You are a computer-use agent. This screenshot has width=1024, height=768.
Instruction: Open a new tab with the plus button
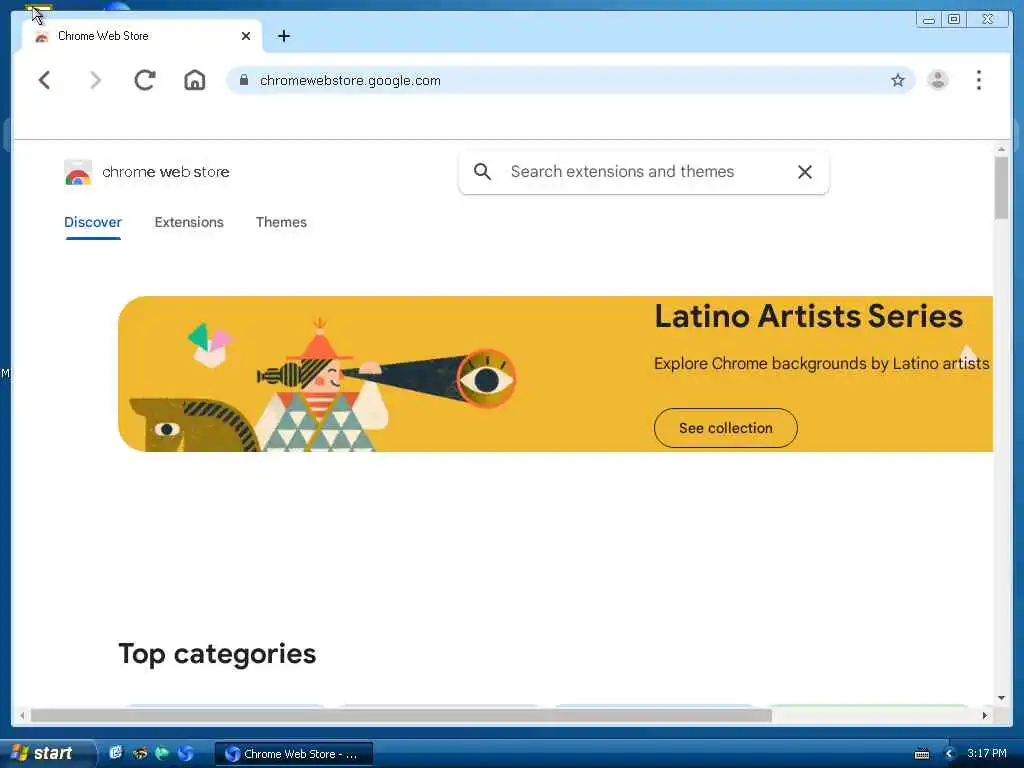pyautogui.click(x=283, y=36)
